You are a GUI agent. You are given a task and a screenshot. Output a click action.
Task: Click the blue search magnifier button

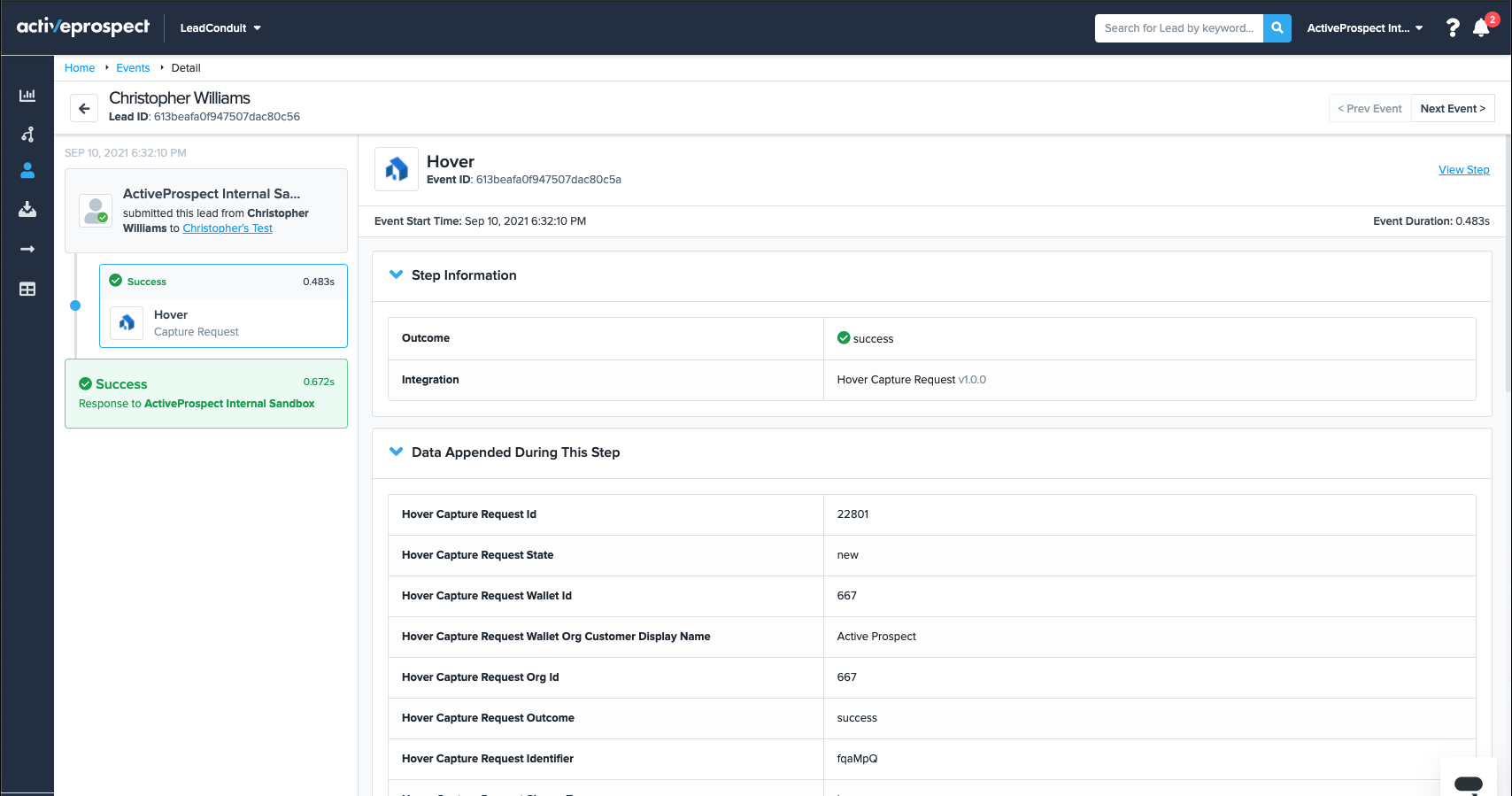(1277, 28)
